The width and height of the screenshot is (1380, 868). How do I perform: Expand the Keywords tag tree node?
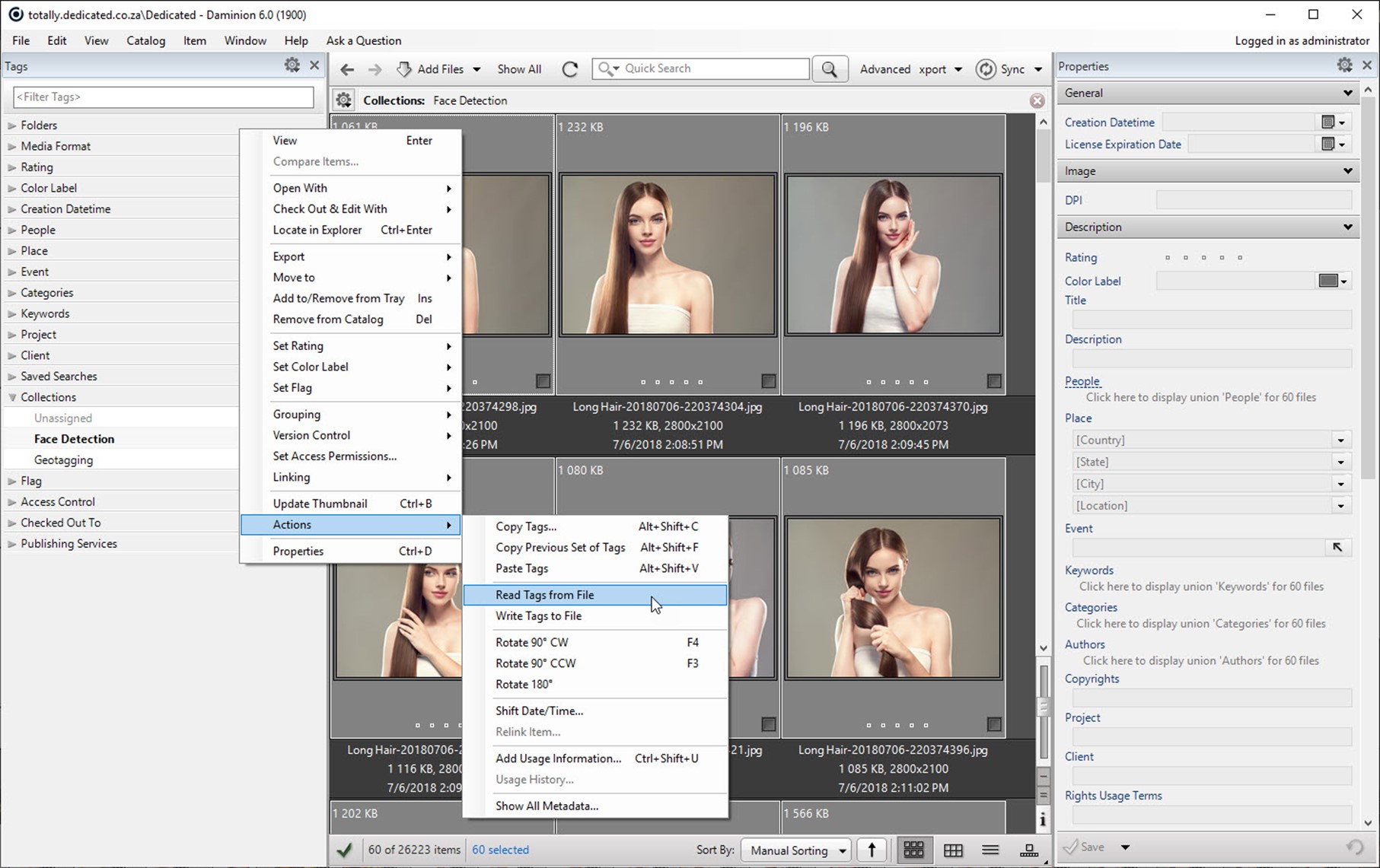tap(12, 313)
